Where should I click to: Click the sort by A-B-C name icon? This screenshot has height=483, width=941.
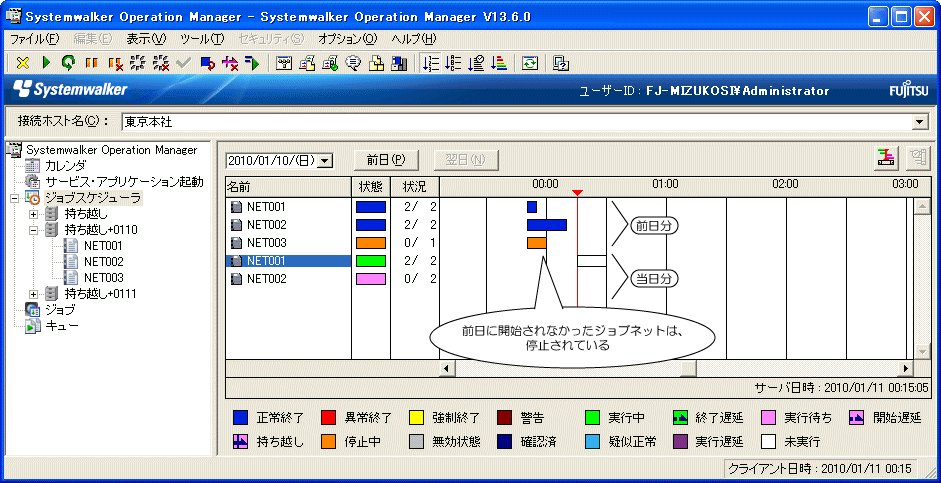pos(453,63)
